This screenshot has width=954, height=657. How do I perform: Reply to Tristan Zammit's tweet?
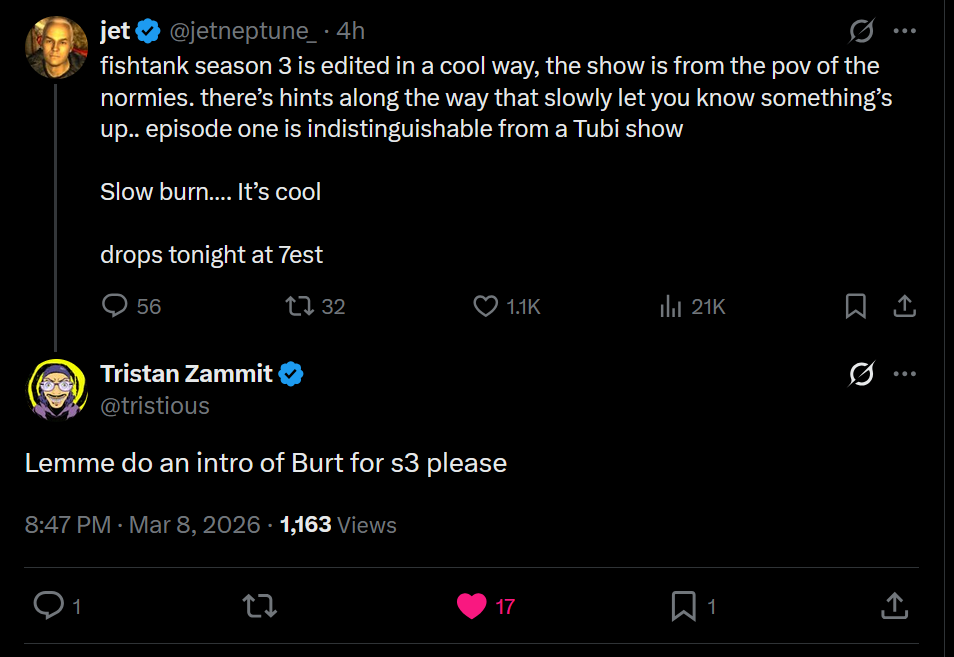[48, 605]
